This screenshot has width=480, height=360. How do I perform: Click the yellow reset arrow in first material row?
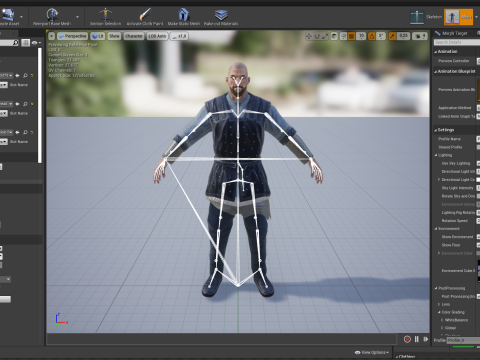pyautogui.click(x=32, y=76)
